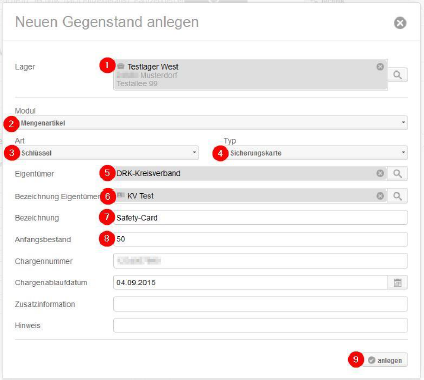Screen dimensions: 424x380
Task: Click the Hinweis input field
Action: [x=260, y=325]
